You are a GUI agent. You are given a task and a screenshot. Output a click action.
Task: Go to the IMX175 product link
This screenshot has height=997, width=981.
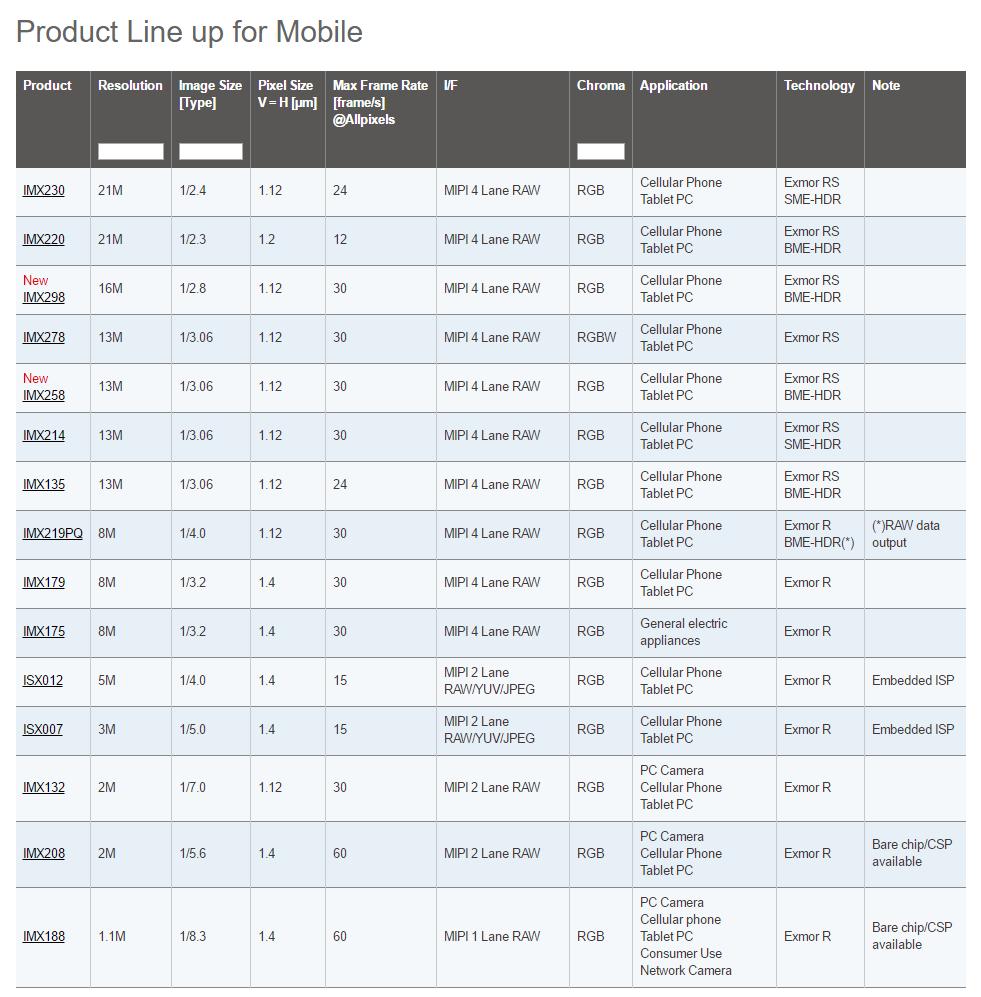44,632
